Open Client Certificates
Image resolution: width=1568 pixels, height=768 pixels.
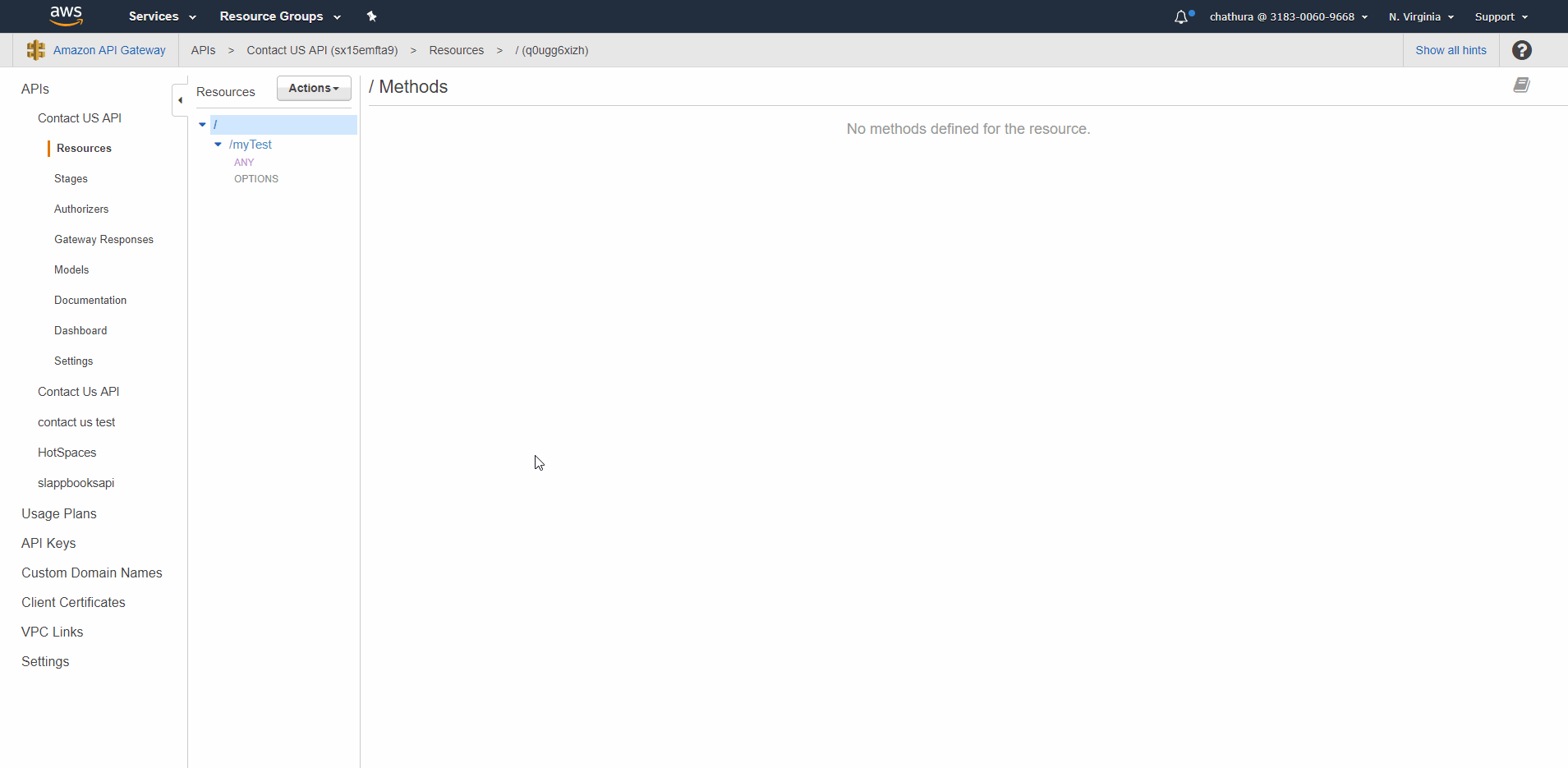pyautogui.click(x=73, y=602)
